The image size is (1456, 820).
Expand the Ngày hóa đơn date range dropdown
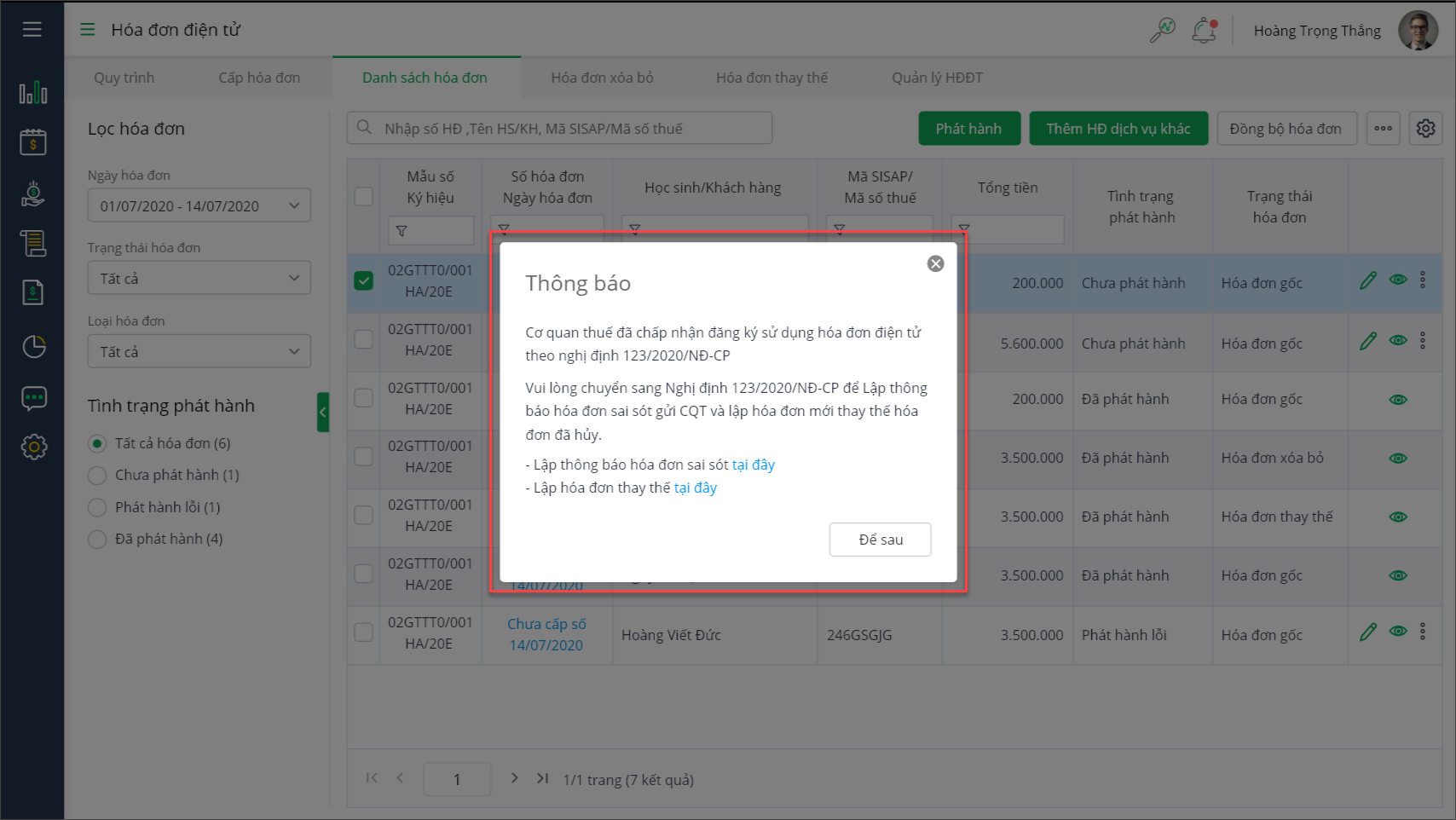[199, 205]
